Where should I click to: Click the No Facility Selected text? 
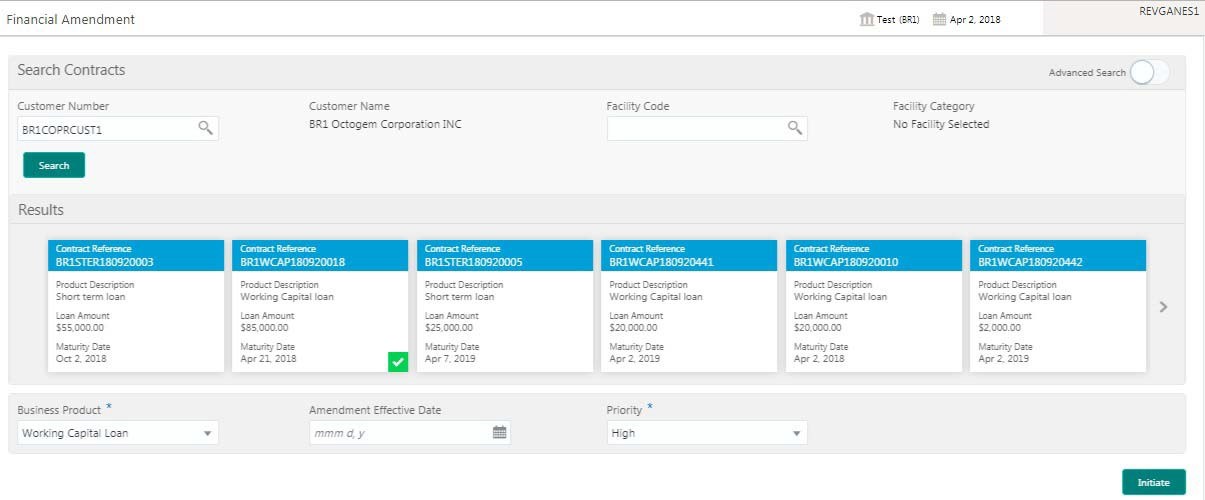941,125
